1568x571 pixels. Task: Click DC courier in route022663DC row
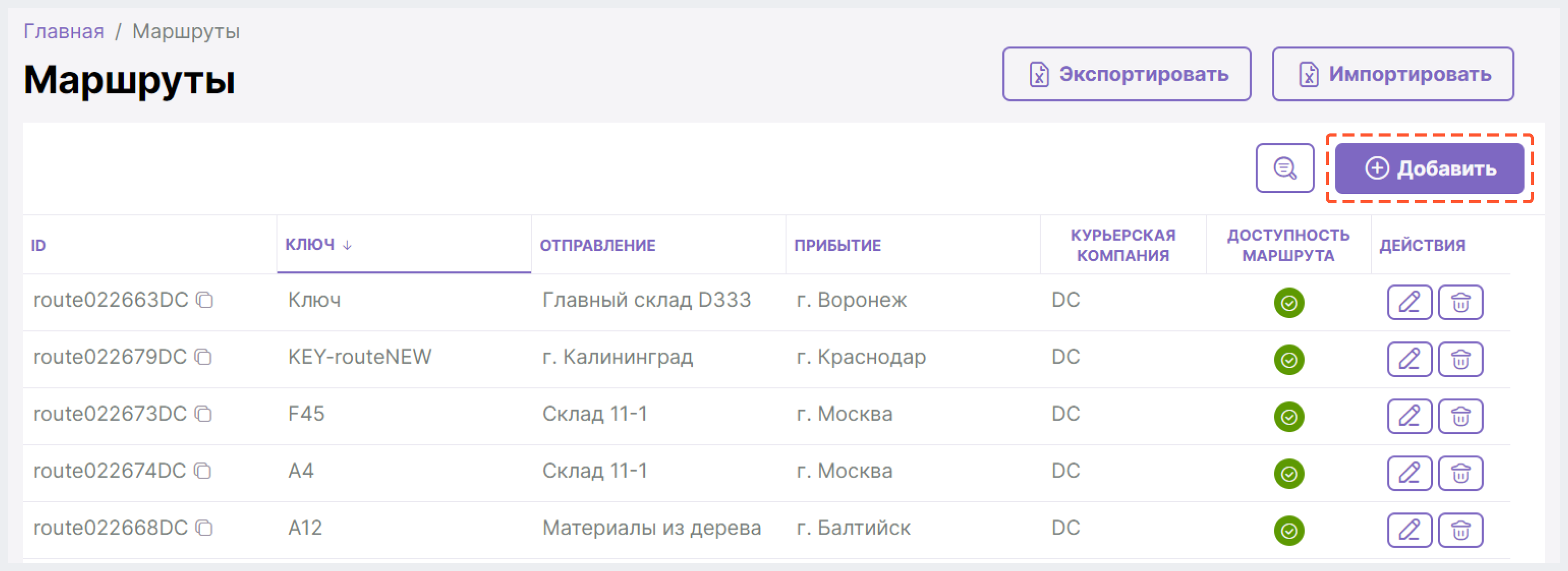1066,300
